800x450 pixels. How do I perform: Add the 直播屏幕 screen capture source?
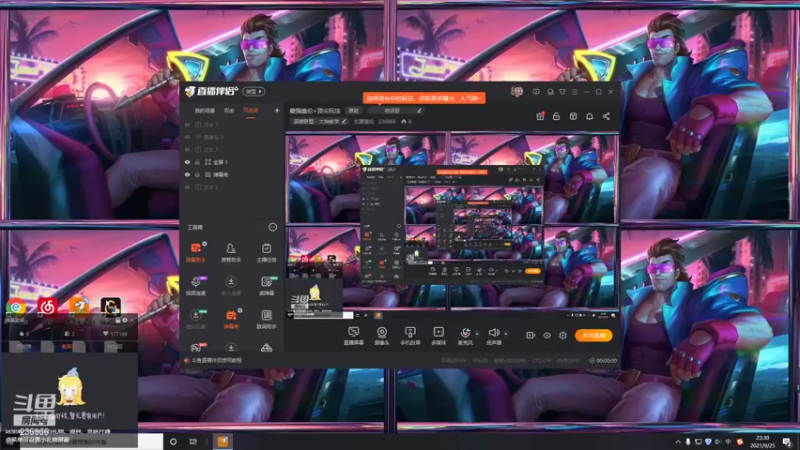[x=353, y=336]
